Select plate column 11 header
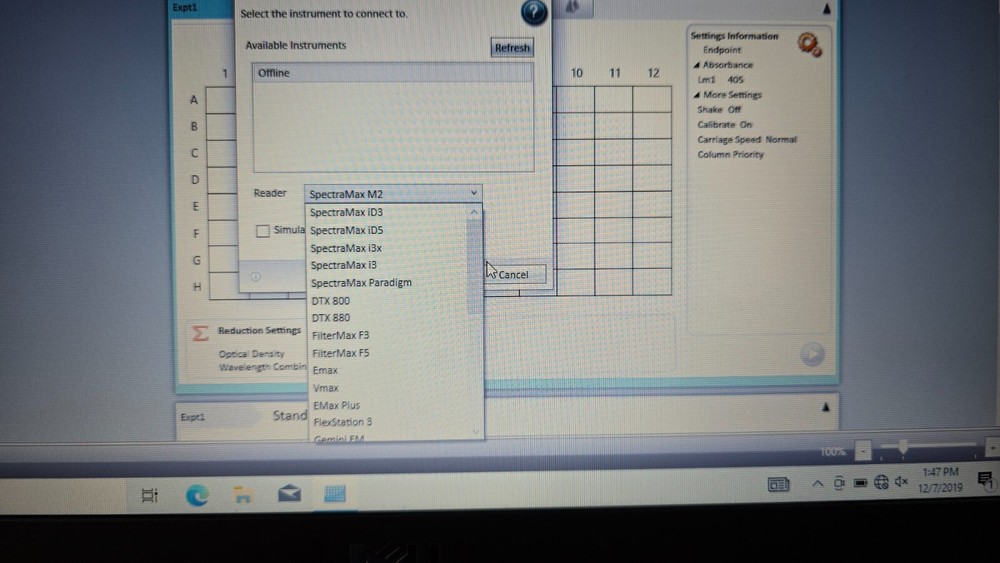 click(x=614, y=73)
